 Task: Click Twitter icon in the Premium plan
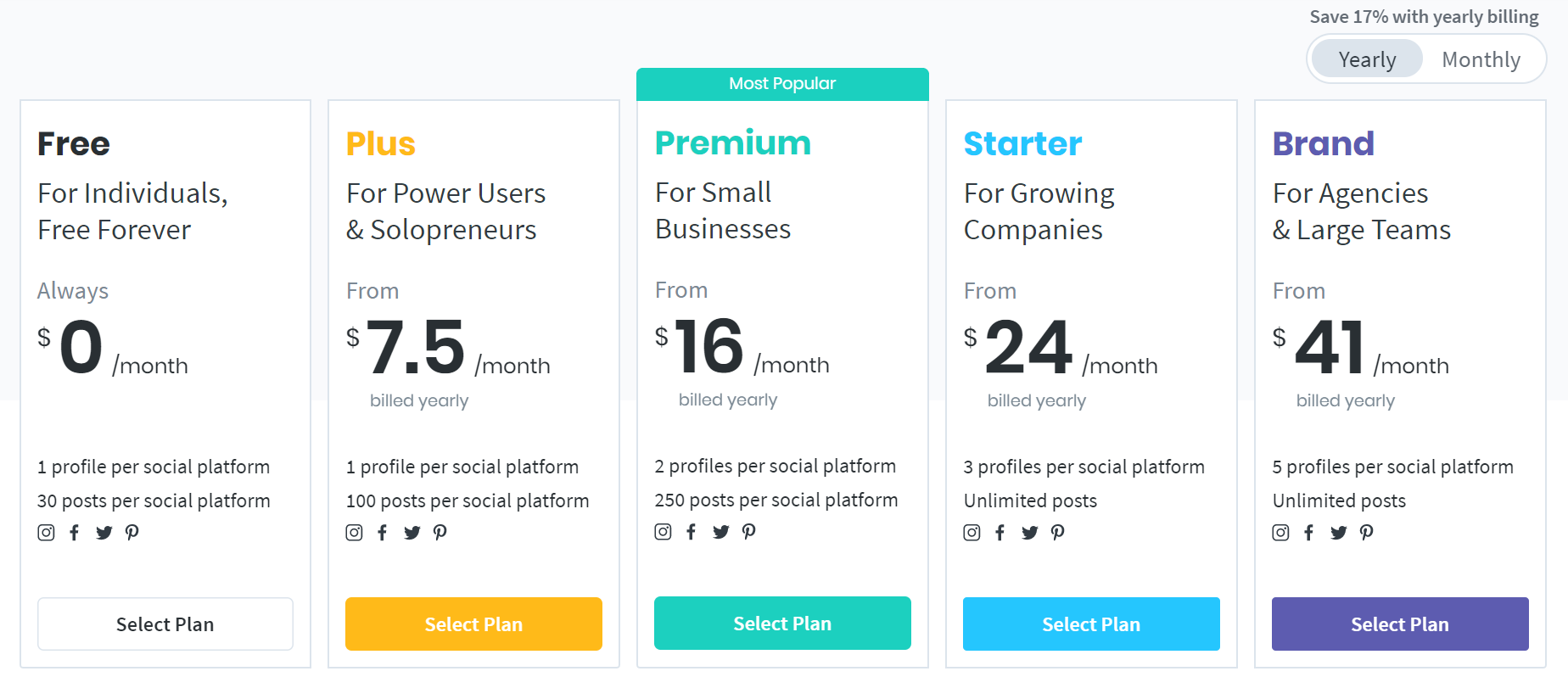720,532
